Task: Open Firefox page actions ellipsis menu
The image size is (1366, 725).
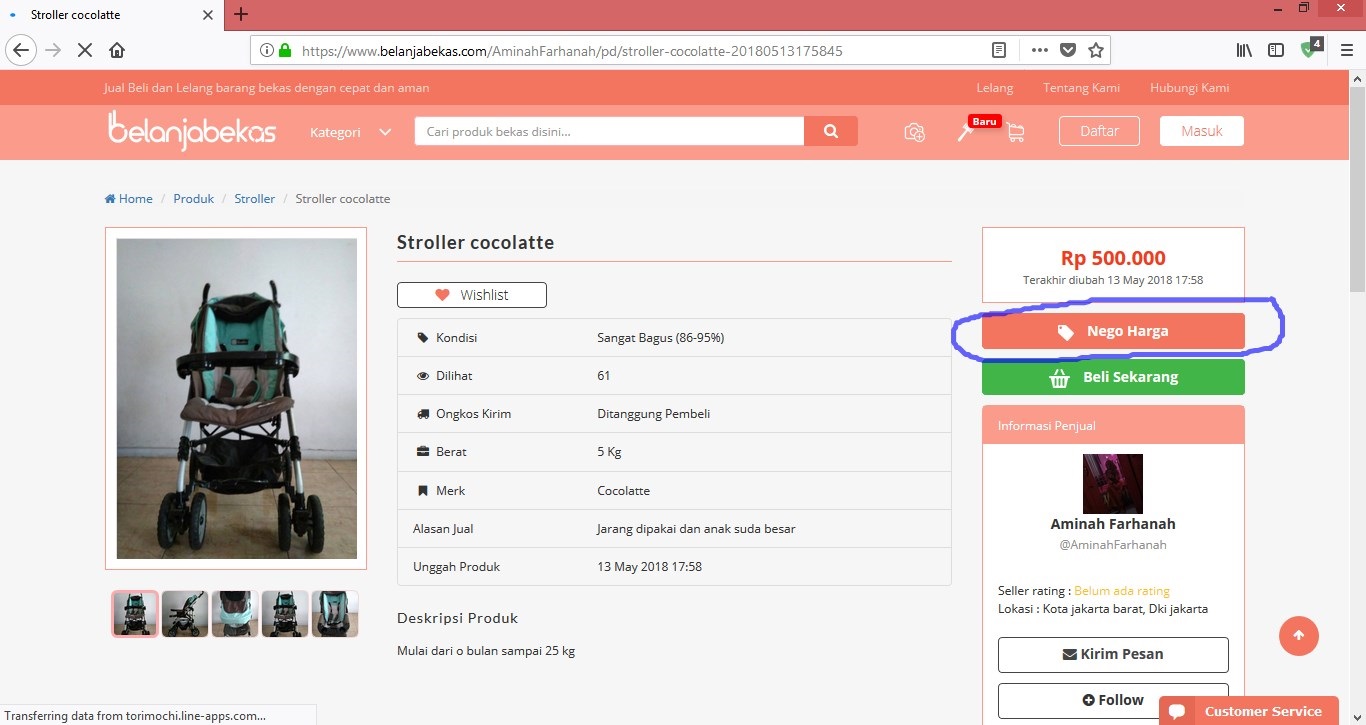Action: (1039, 50)
